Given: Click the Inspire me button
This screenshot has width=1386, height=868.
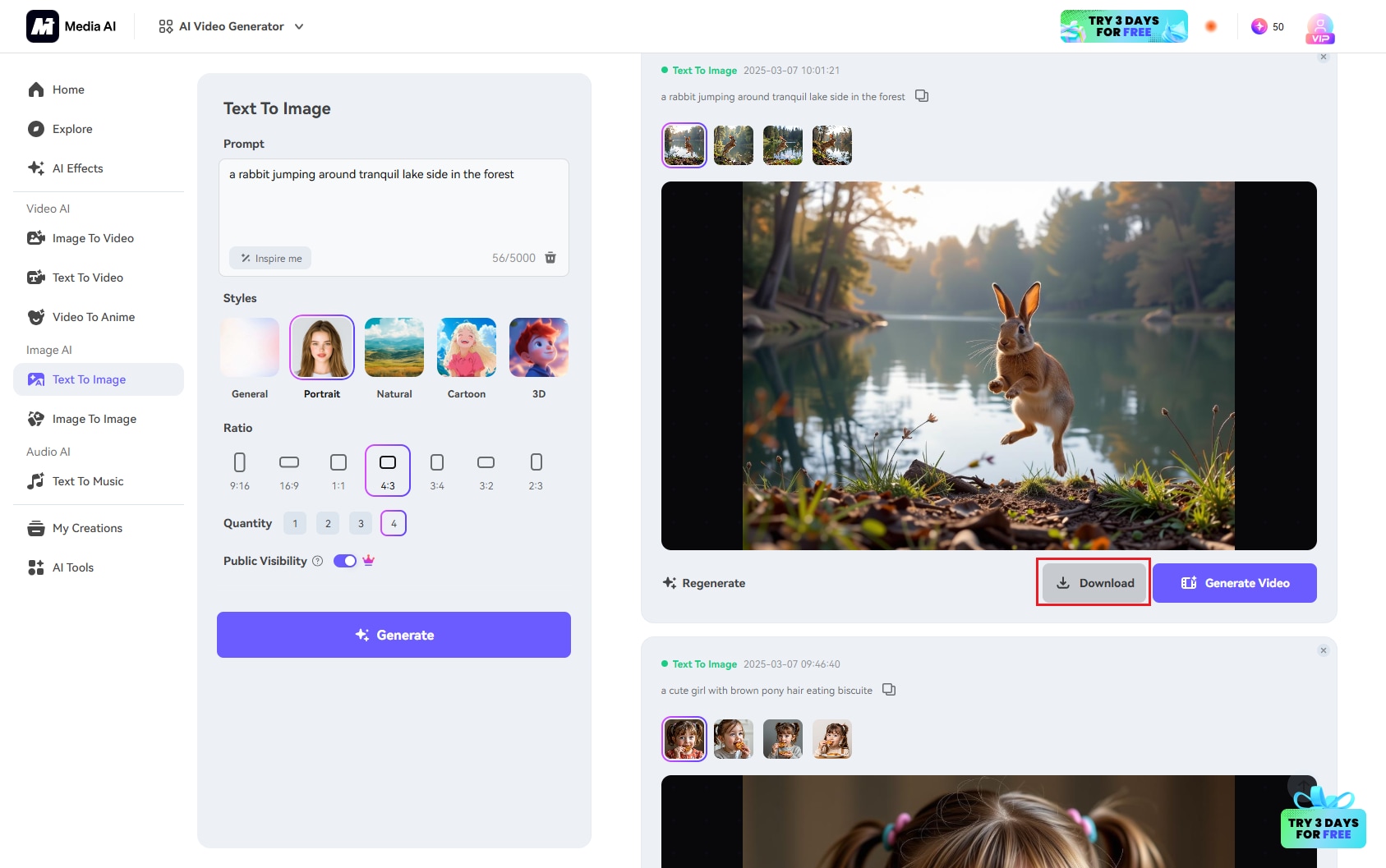Looking at the screenshot, I should (270, 258).
